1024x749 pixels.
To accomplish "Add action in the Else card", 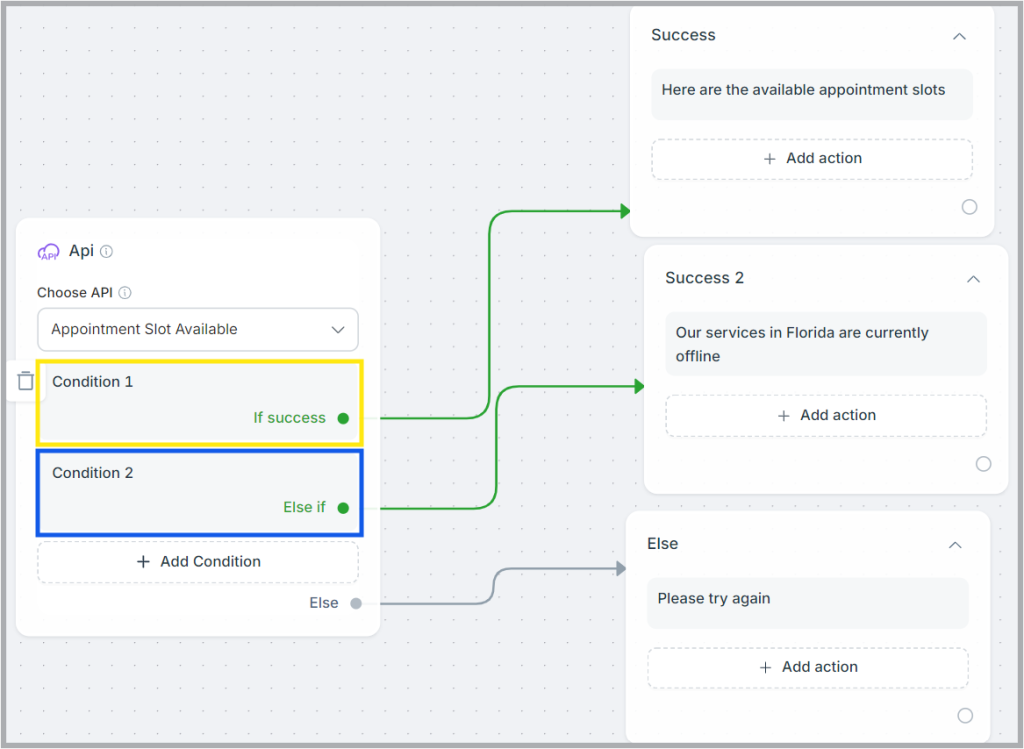I will coord(808,667).
